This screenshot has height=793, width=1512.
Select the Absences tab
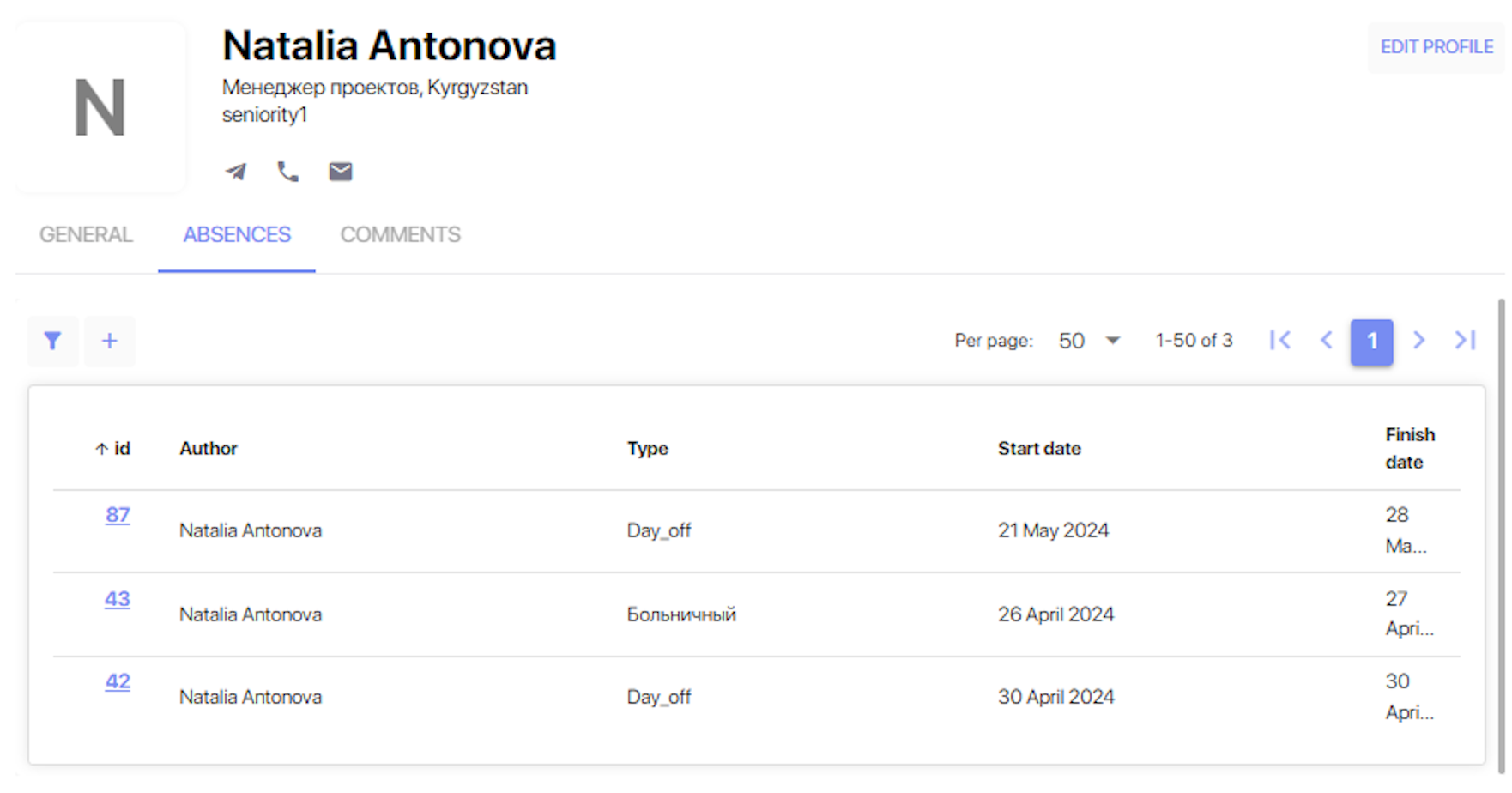(x=237, y=234)
